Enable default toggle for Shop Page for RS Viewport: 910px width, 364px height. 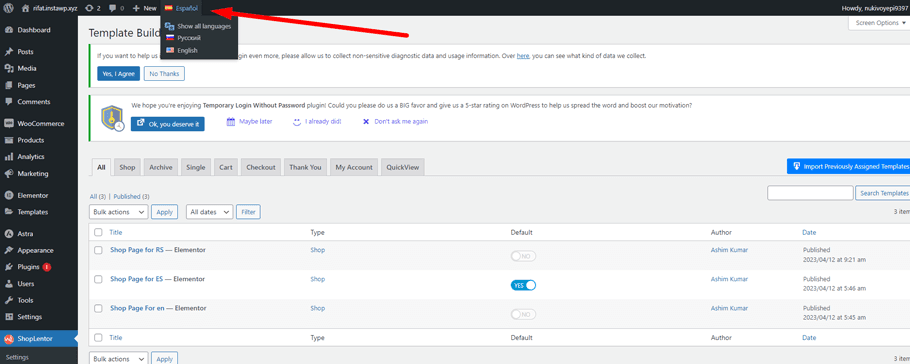(x=523, y=256)
